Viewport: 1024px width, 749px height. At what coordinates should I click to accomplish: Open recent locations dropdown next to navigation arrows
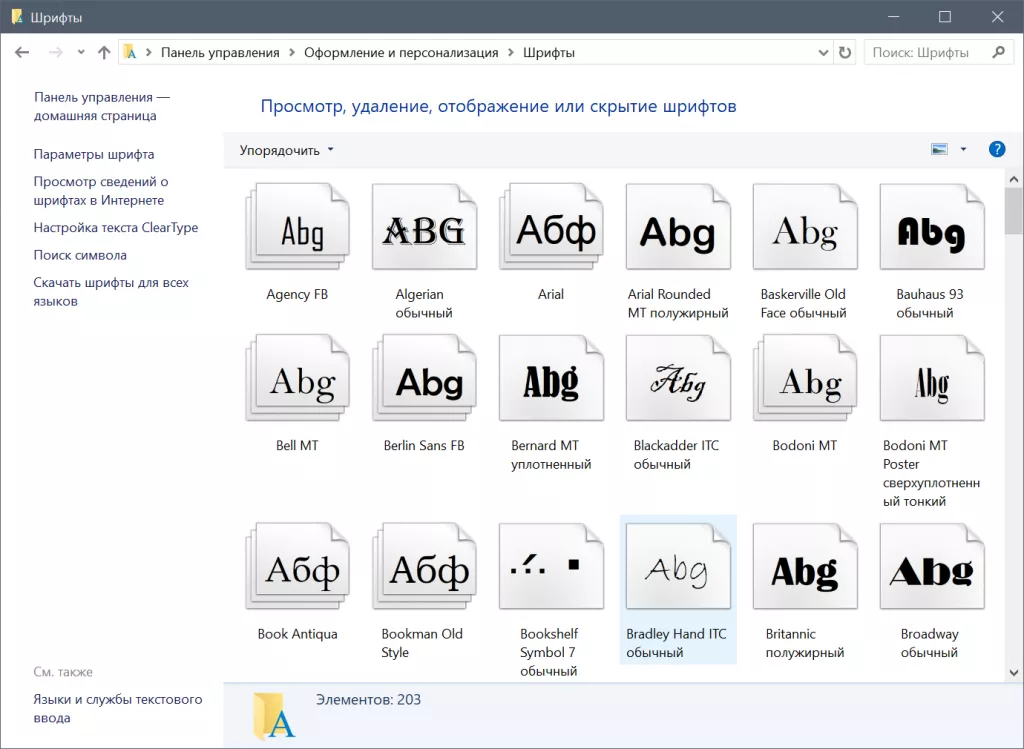[81, 53]
